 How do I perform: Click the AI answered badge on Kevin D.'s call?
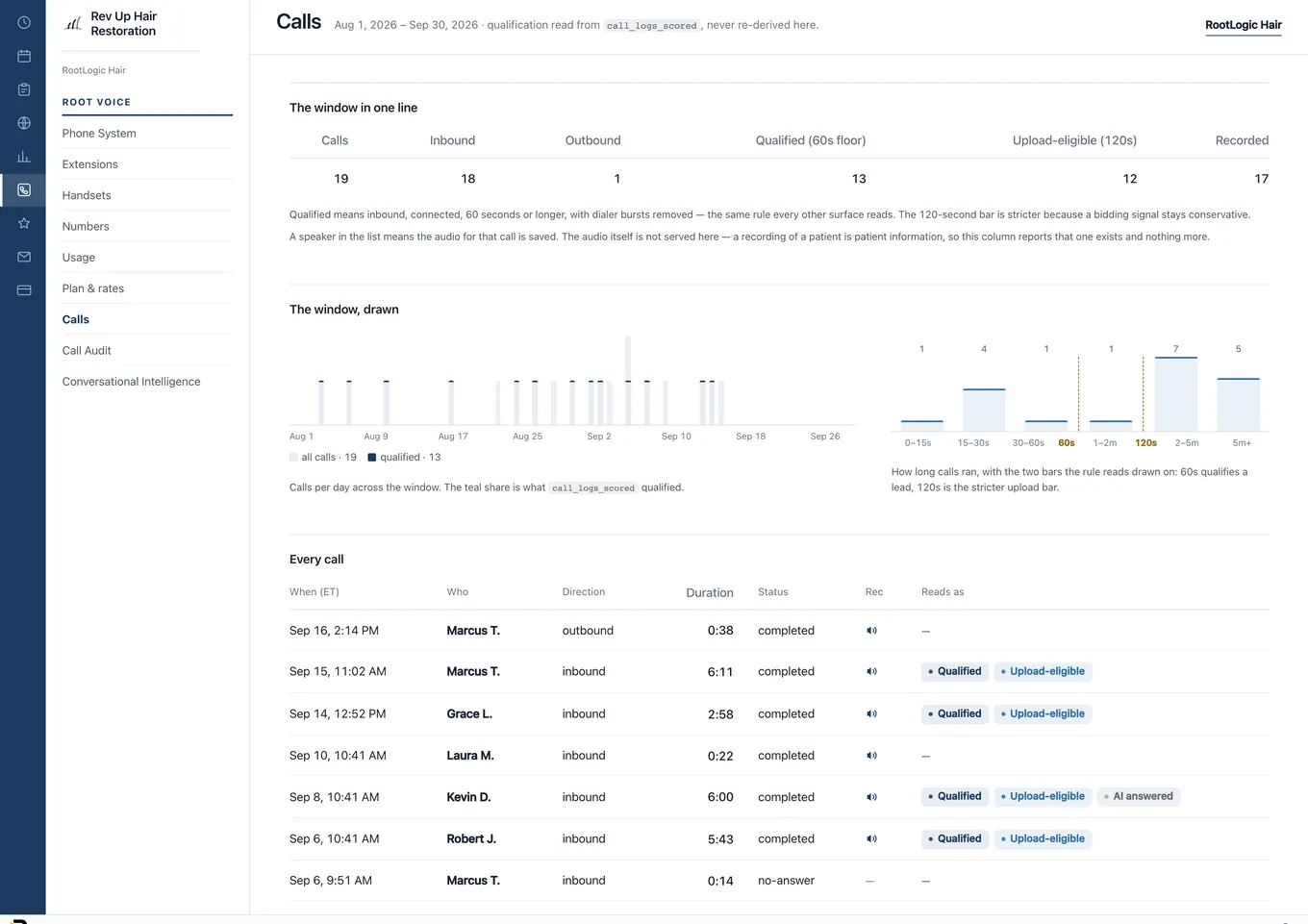click(1139, 797)
